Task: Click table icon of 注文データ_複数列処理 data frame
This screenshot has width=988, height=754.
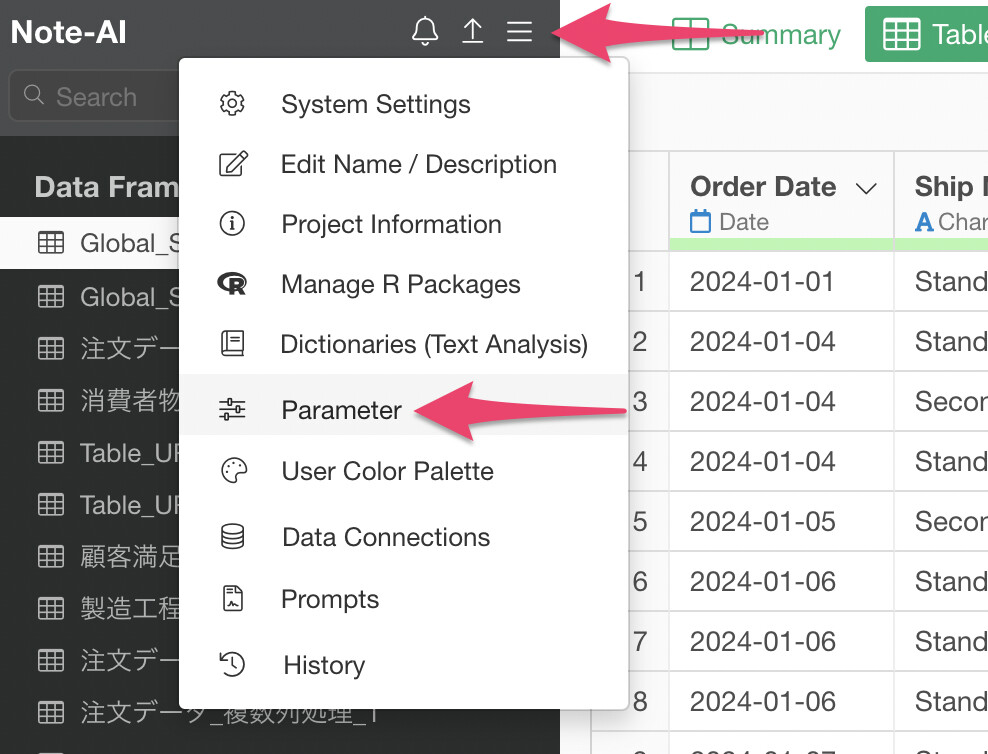Action: click(x=51, y=712)
